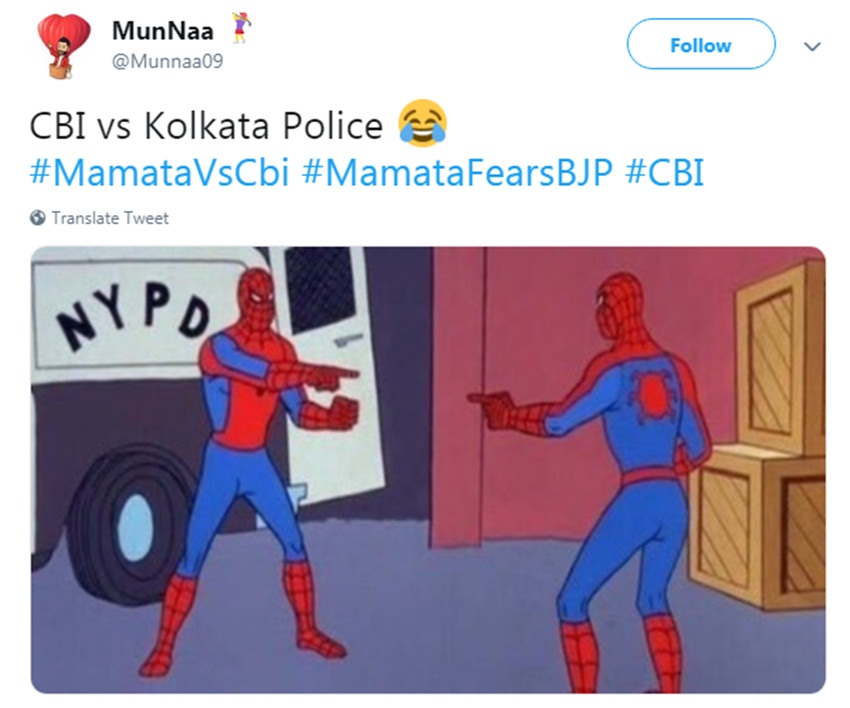Open the @Munnaa09 handle link
This screenshot has width=850, height=708.
coord(167,61)
